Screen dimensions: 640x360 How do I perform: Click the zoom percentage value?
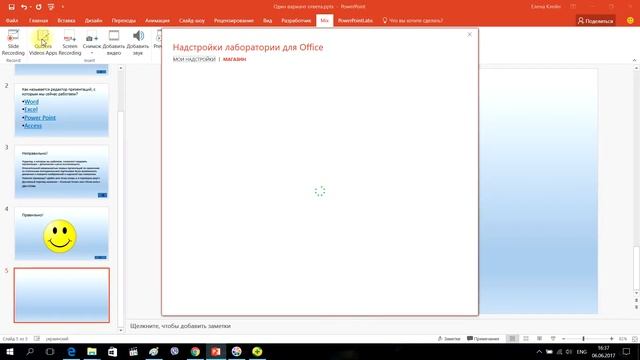tap(623, 339)
